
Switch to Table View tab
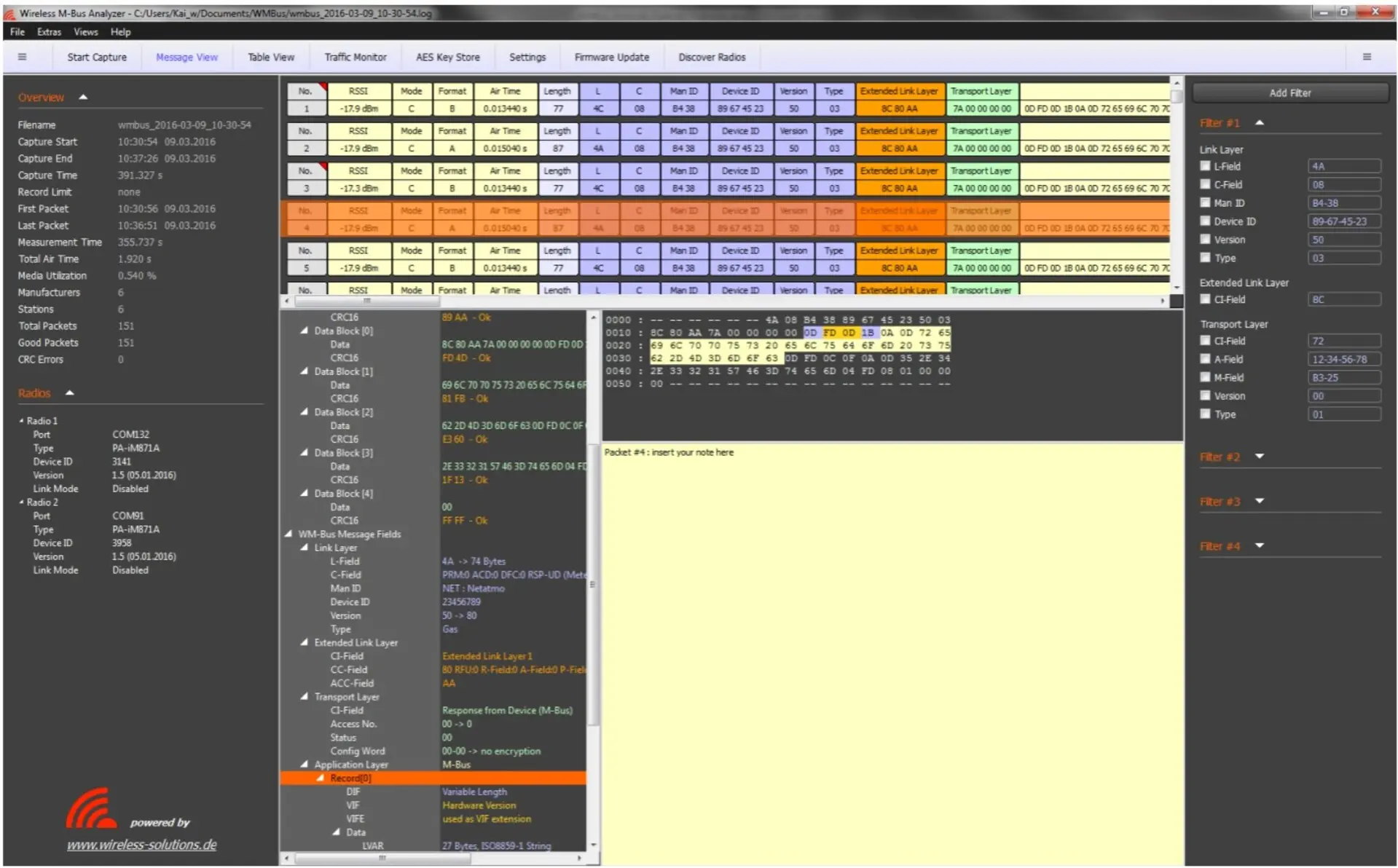tap(271, 57)
